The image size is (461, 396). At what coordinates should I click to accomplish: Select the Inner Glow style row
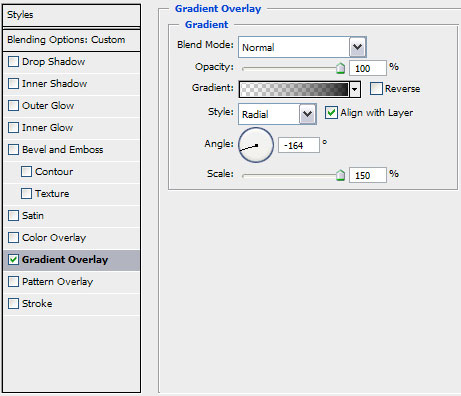tap(72, 128)
